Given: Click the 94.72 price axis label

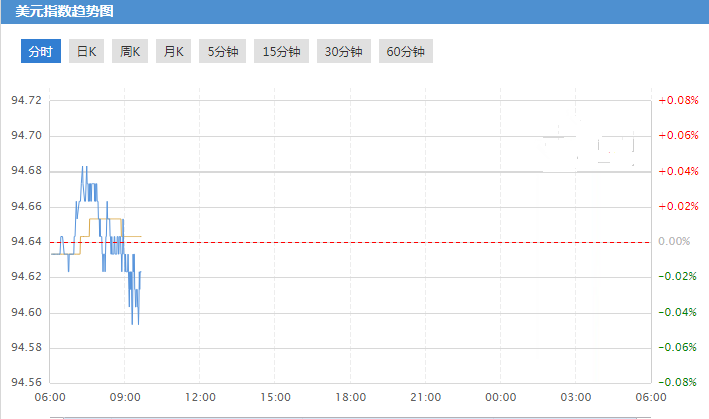Looking at the screenshot, I should [x=25, y=100].
